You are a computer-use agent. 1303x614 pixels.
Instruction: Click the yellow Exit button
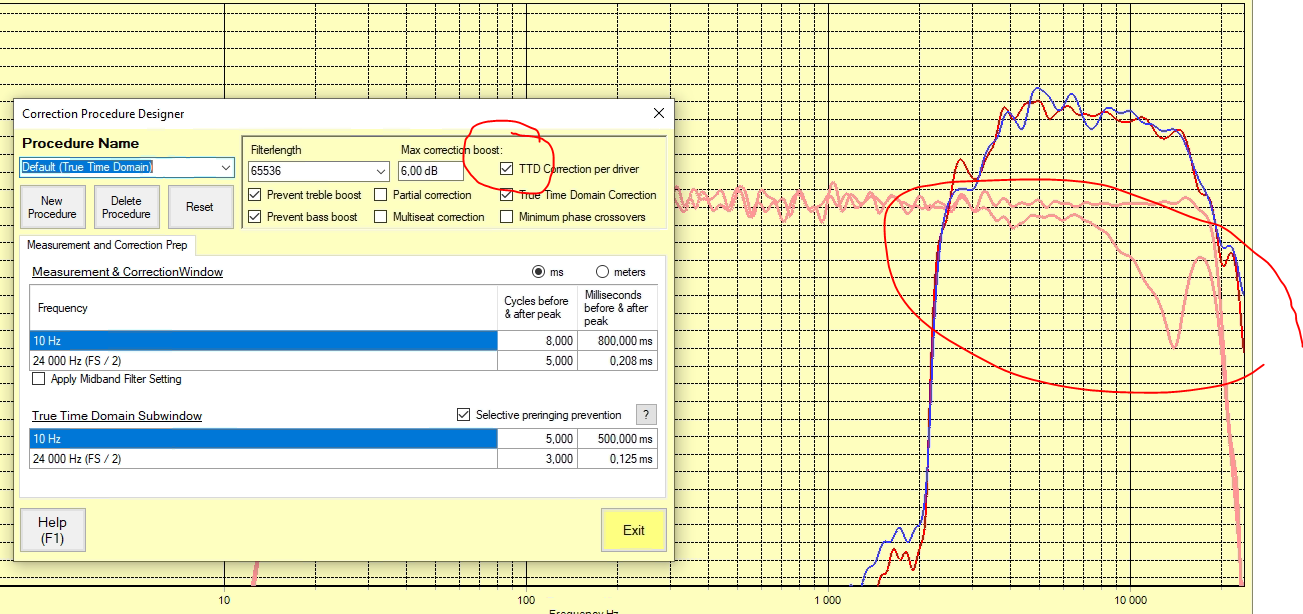pyautogui.click(x=633, y=530)
